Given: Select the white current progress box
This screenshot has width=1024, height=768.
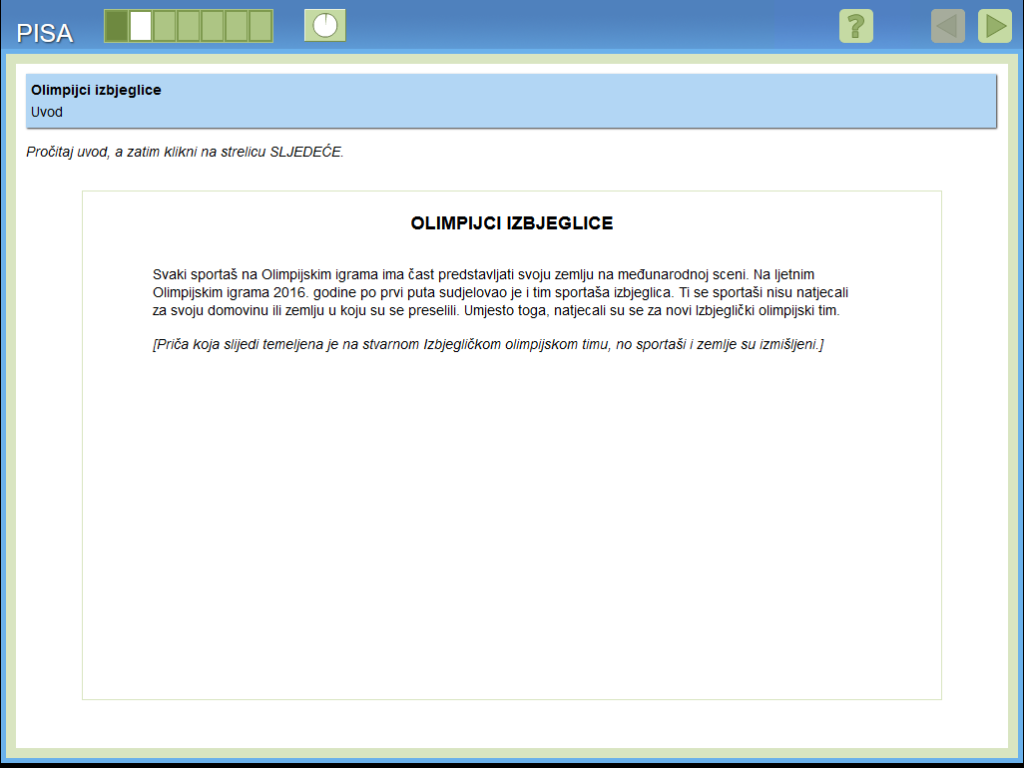Looking at the screenshot, I should [141, 26].
